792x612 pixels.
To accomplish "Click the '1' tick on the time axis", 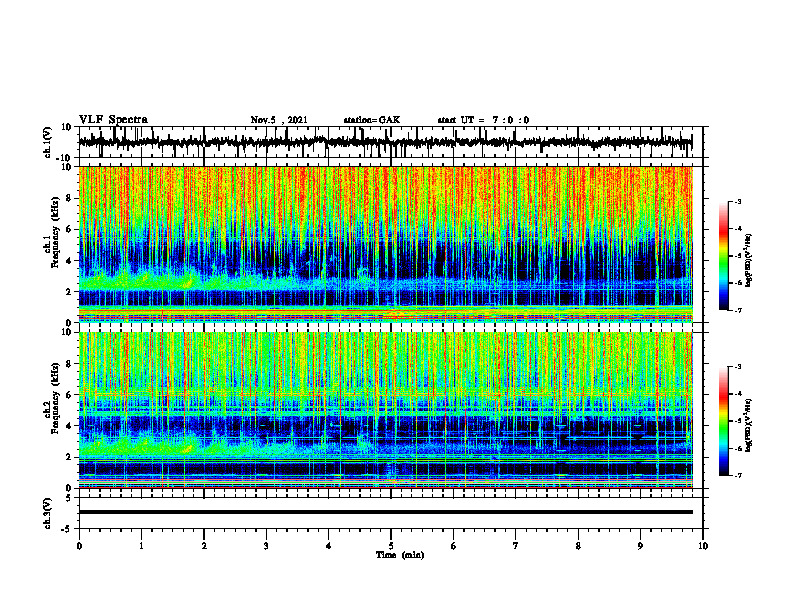I will click(x=141, y=546).
